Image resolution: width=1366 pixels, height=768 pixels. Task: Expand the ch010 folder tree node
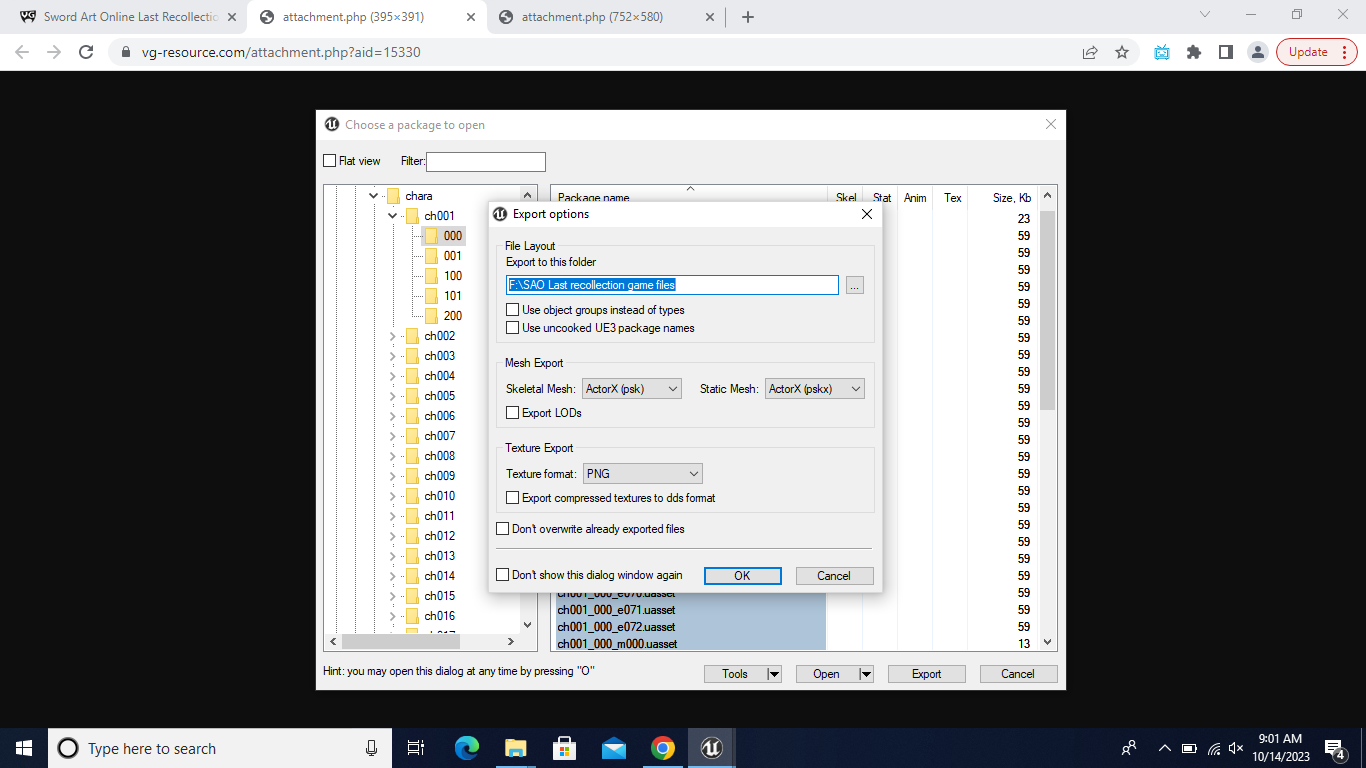tap(392, 496)
